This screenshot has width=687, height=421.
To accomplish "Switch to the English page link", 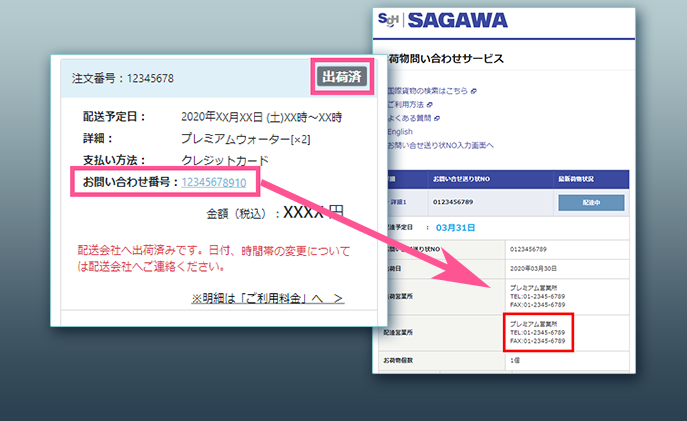I will (399, 131).
